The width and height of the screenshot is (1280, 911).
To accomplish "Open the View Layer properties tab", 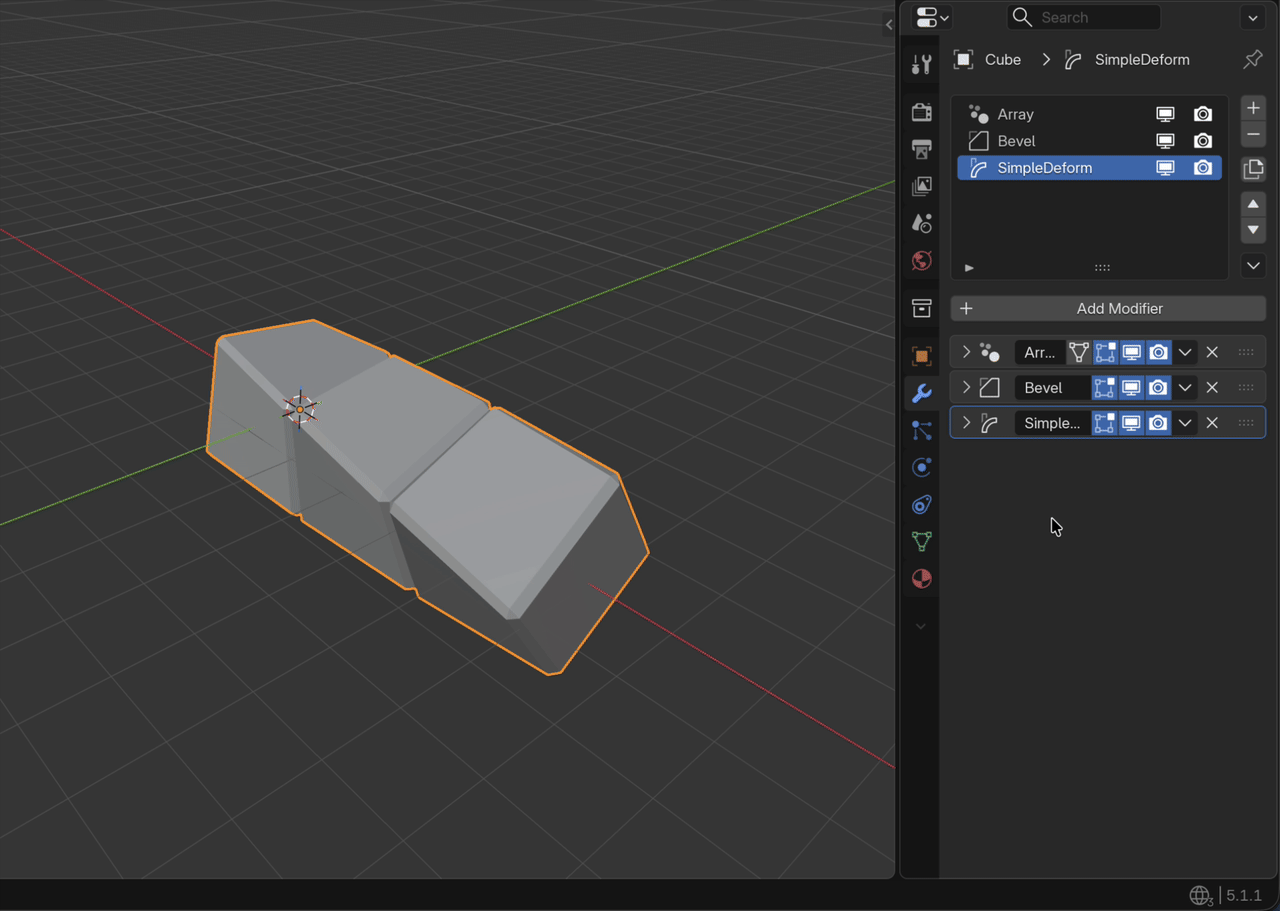I will (x=921, y=186).
